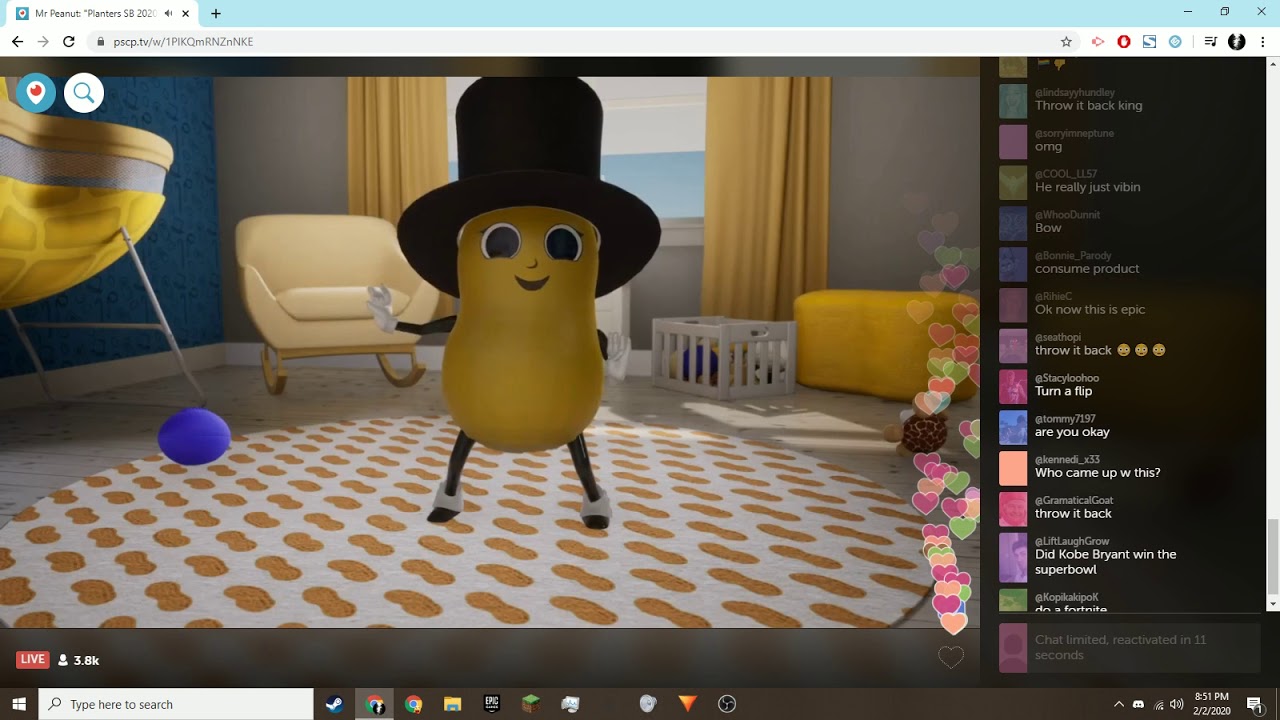Open Minecraft from the taskbar
Screen dimensions: 1280x720
[531, 704]
